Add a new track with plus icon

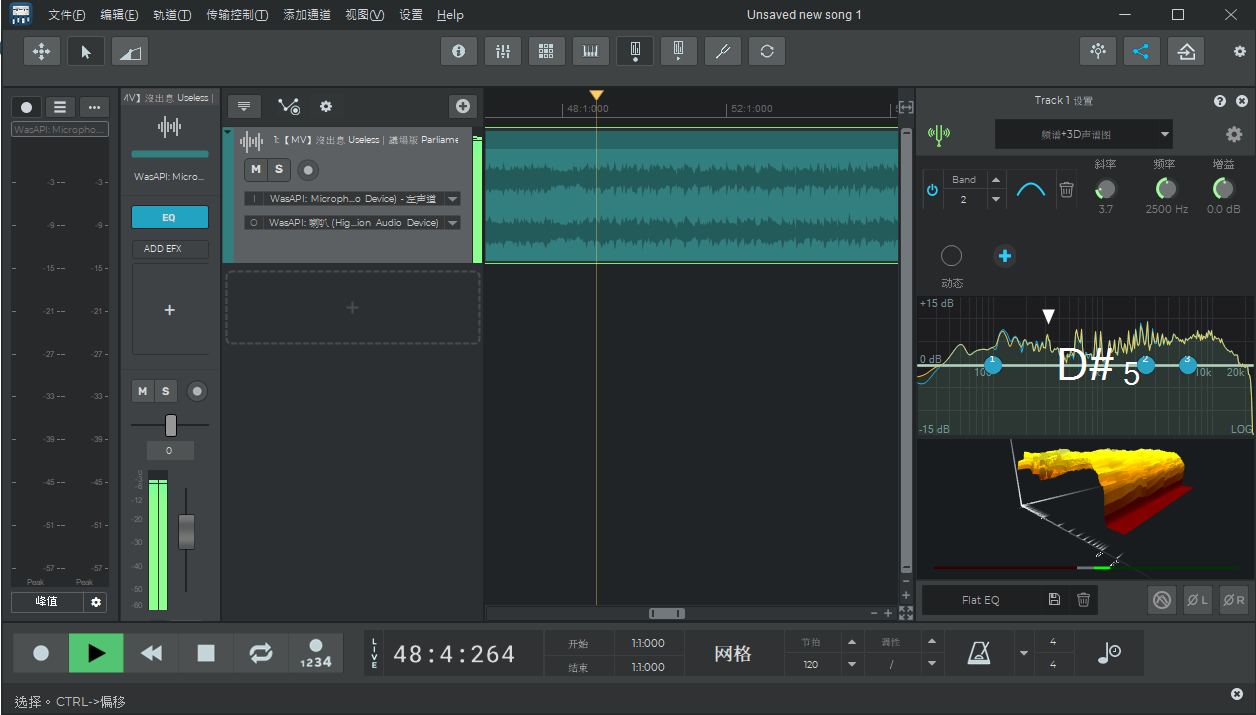point(462,106)
